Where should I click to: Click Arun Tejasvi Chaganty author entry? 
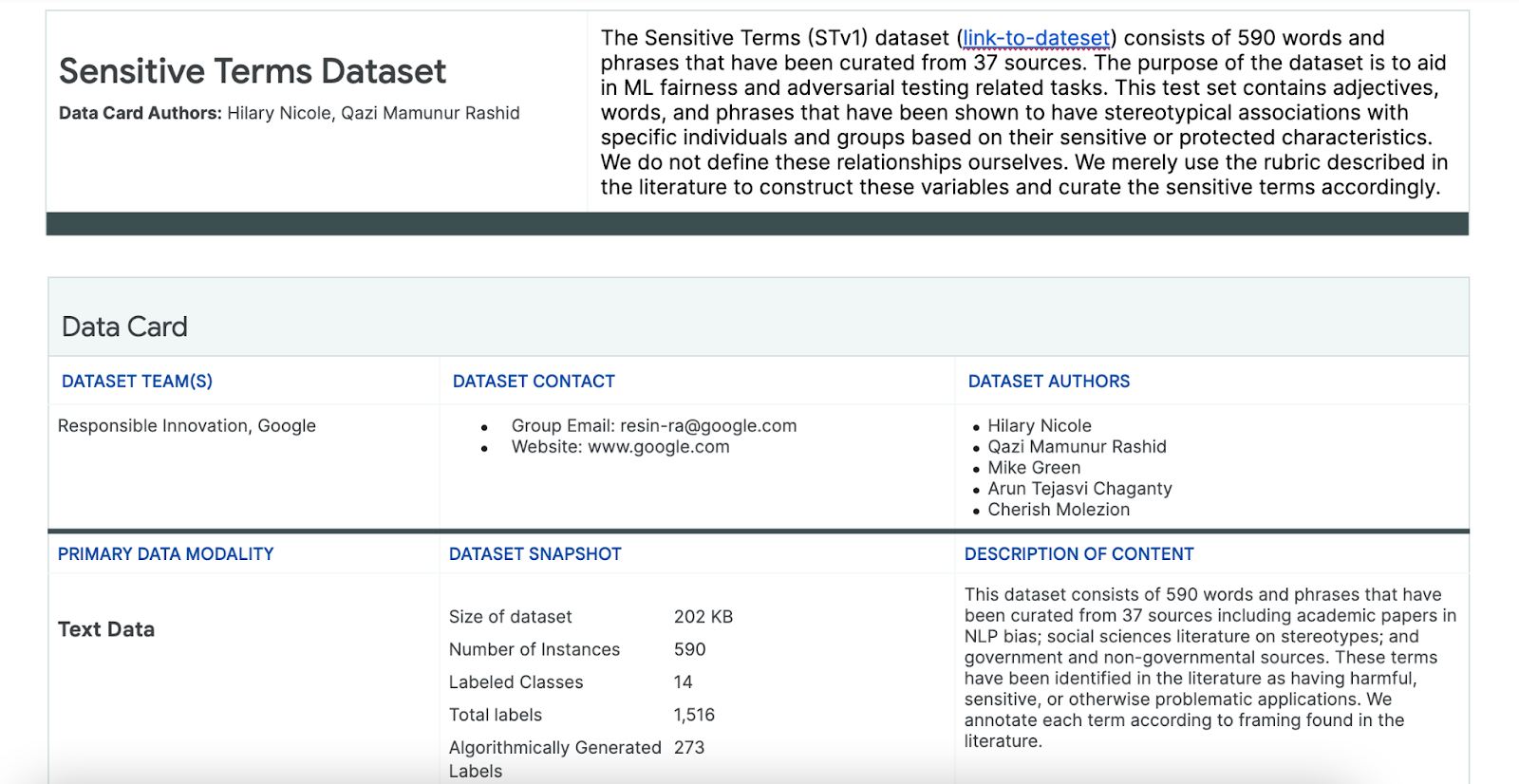click(1079, 489)
